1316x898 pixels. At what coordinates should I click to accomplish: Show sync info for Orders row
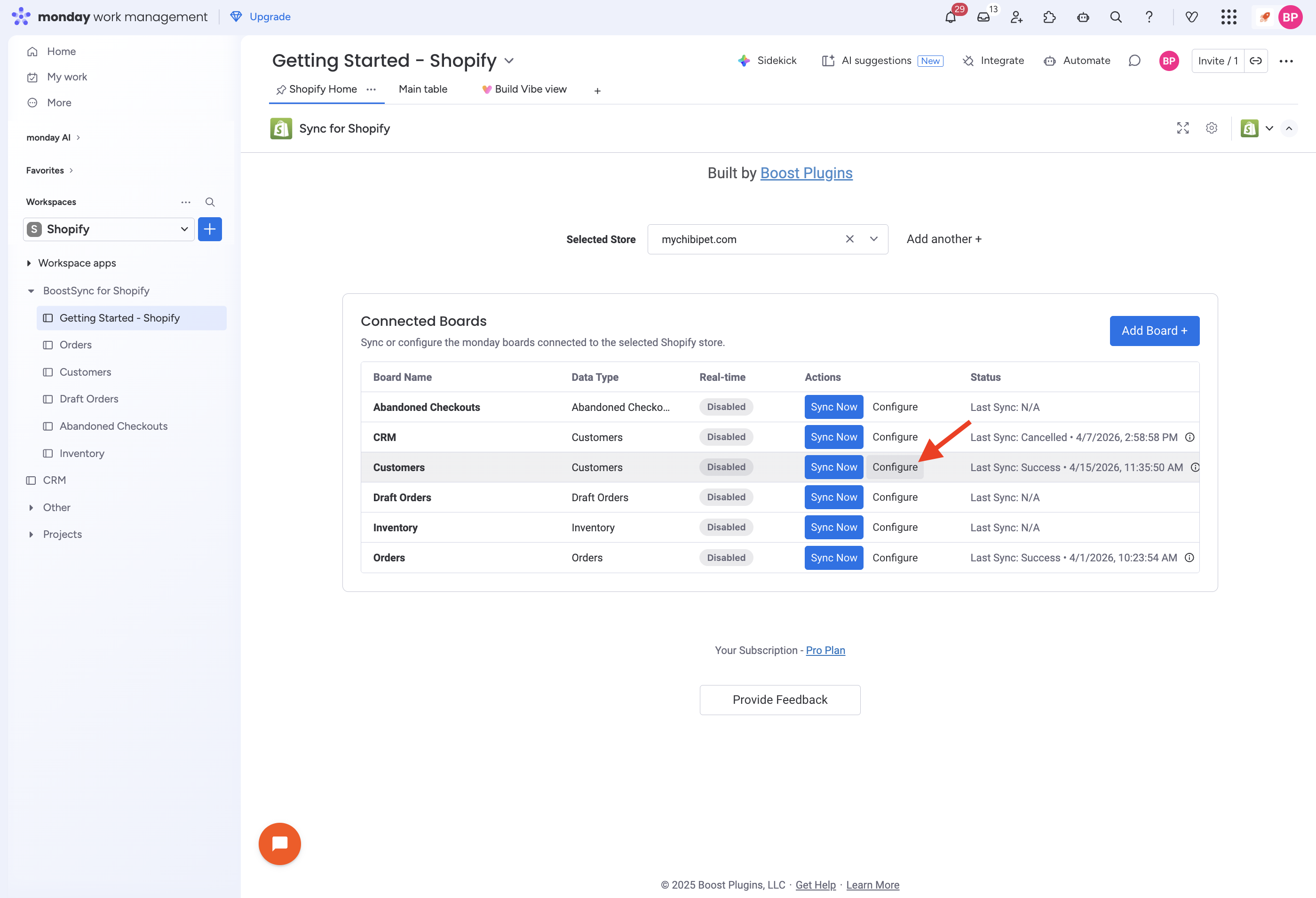coord(1189,558)
